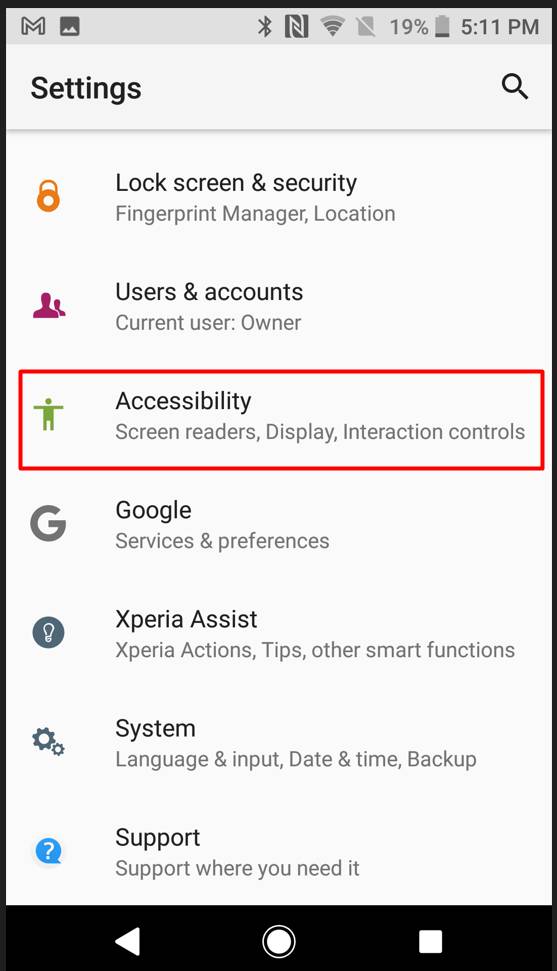The height and width of the screenshot is (971, 557).
Task: Tap the Bluetooth status bar icon
Action: tap(265, 26)
